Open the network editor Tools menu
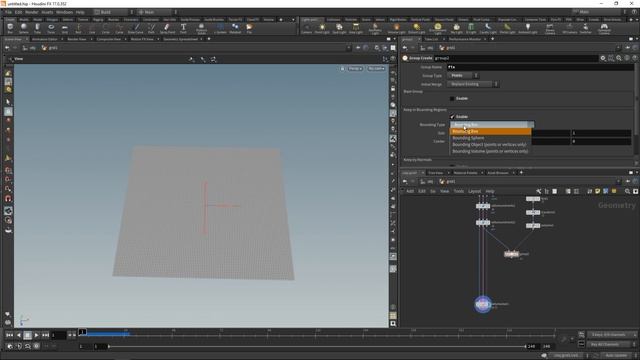Screen dimensions: 640x360 (459, 191)
